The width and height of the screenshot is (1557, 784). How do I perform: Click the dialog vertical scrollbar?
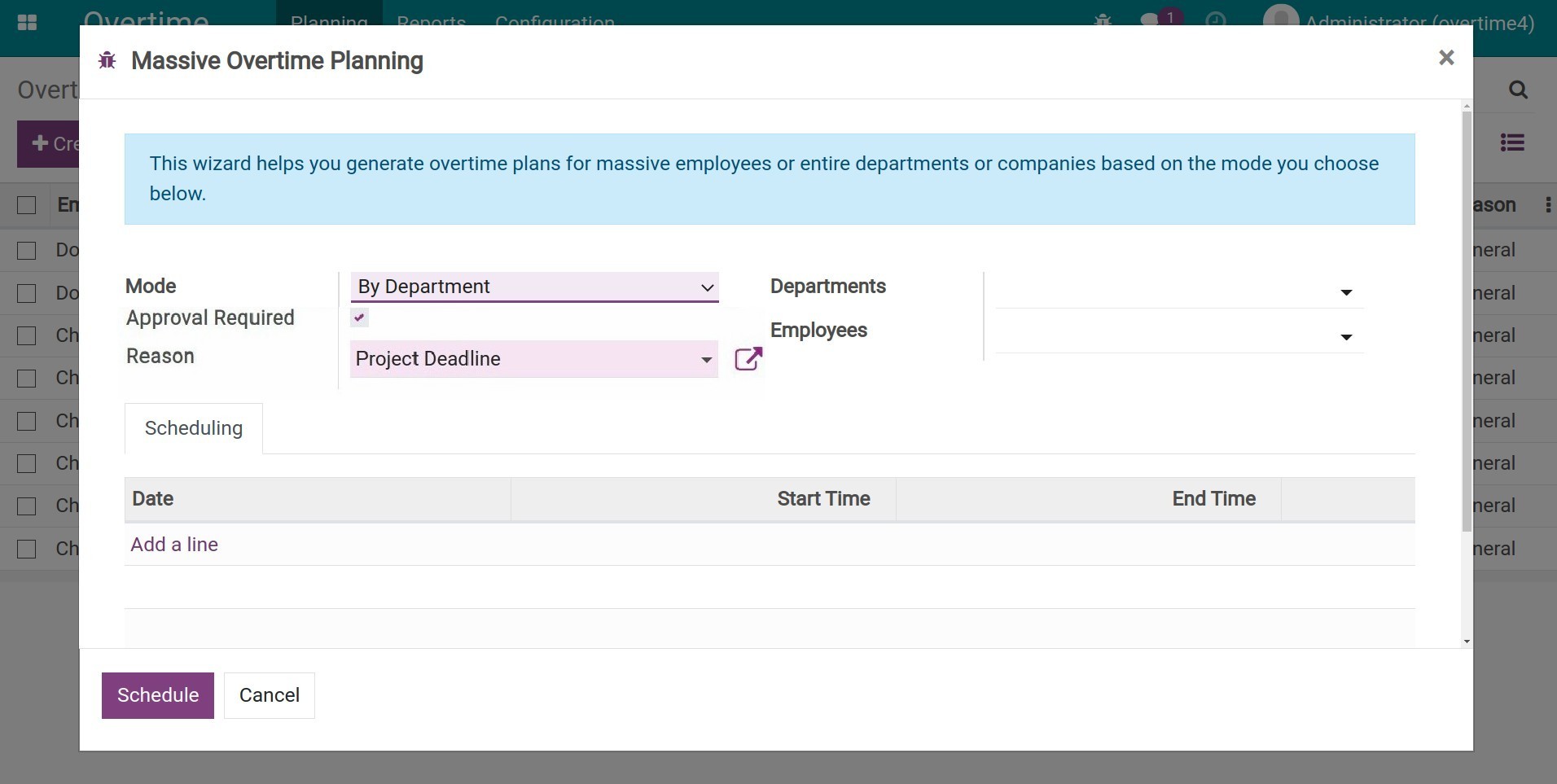pos(1467,326)
